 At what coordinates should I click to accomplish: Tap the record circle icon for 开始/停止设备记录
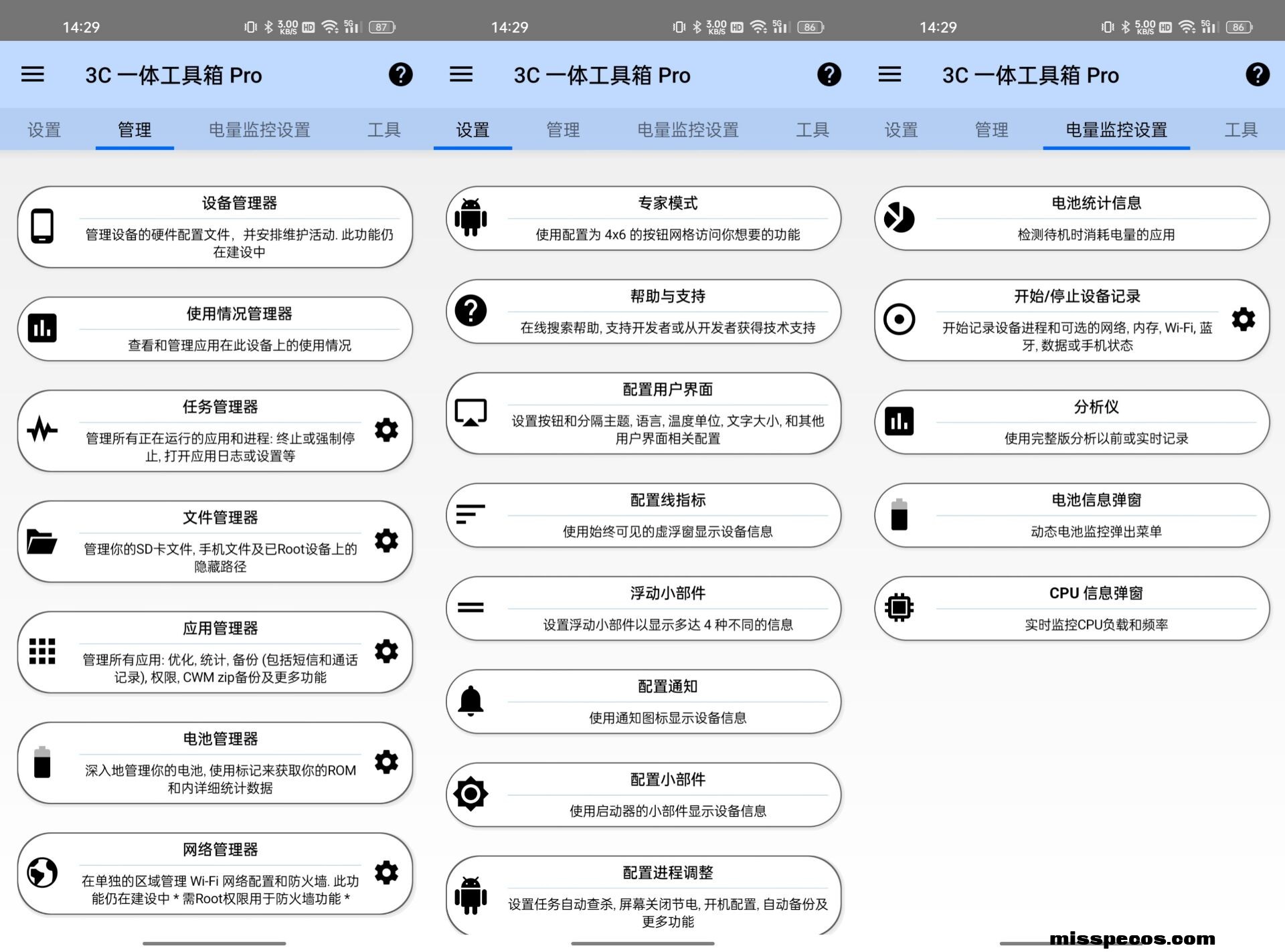[x=899, y=320]
